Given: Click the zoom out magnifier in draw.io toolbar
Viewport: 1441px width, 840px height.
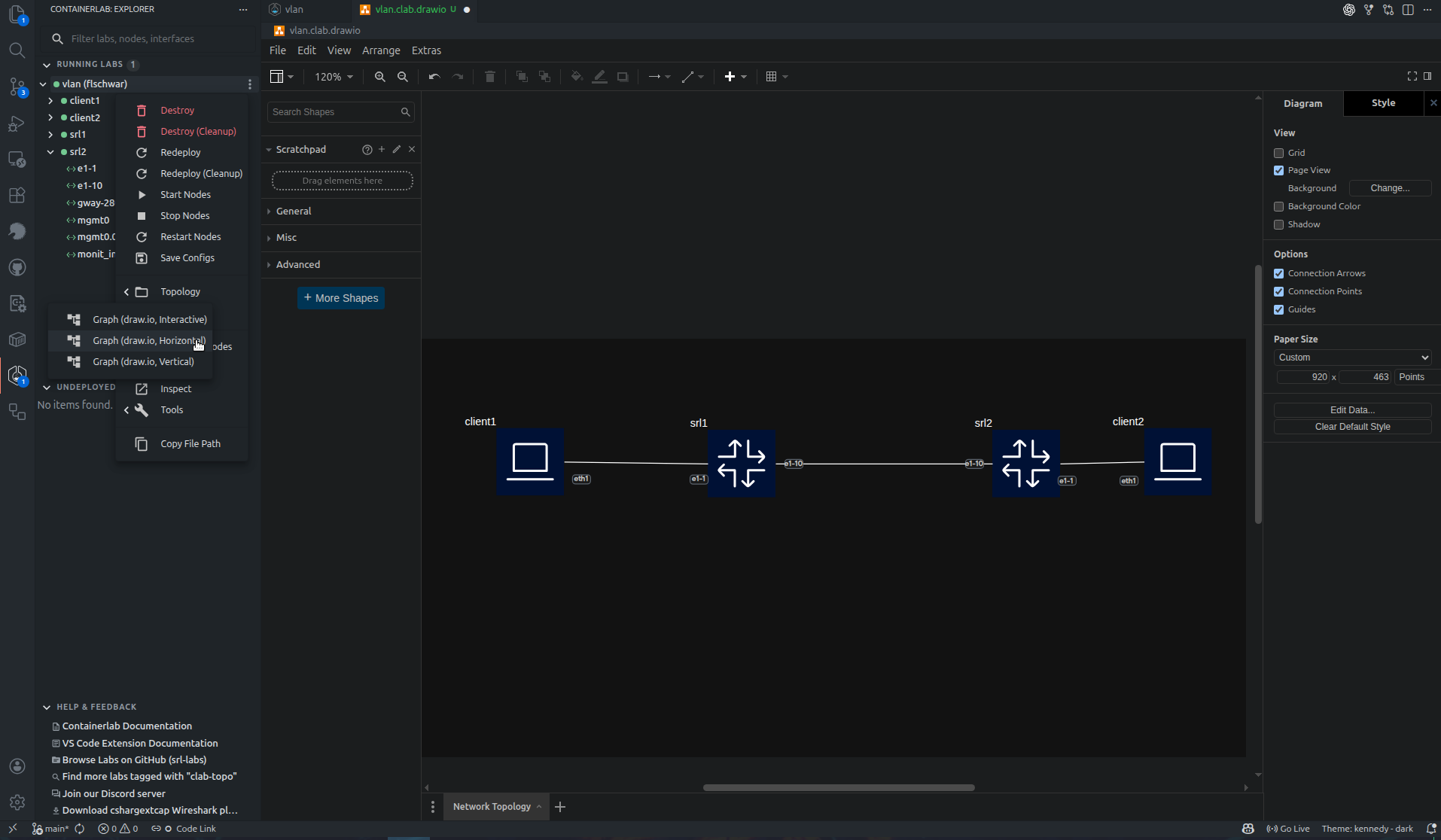Looking at the screenshot, I should point(403,77).
